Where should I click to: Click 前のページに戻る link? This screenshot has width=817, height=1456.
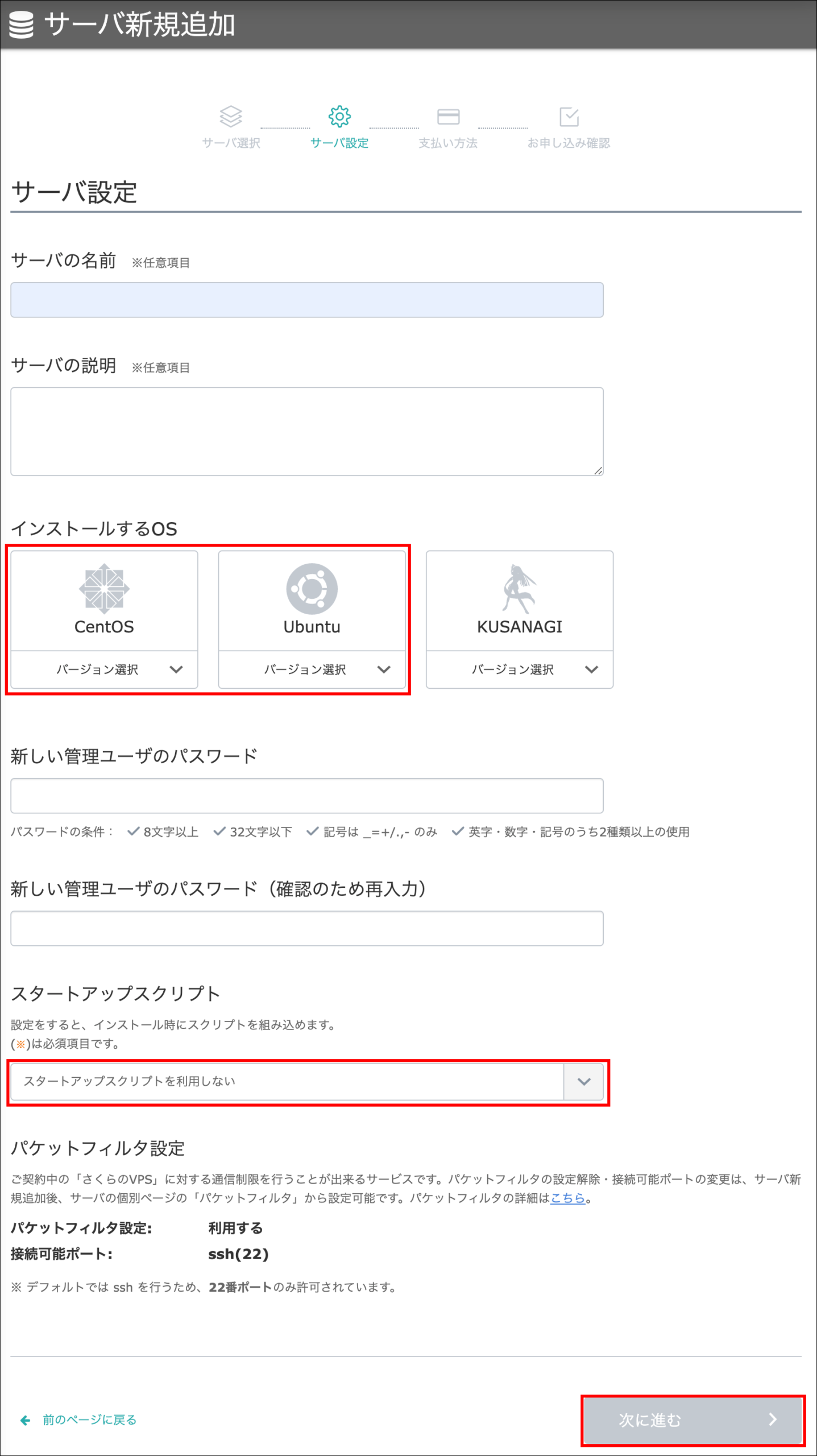[90, 1420]
